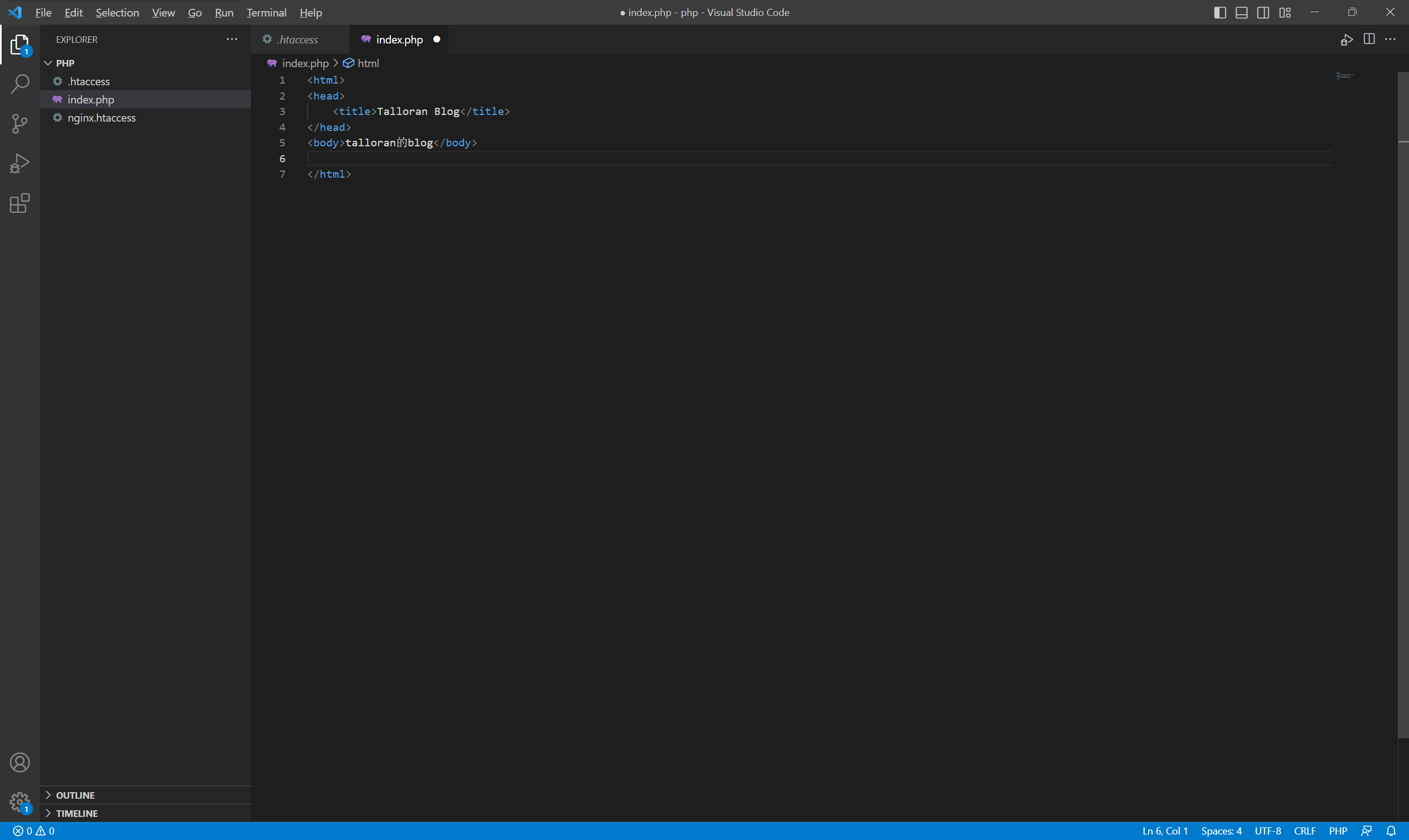Toggle Secondary Side Bar layout button

pos(1263,13)
